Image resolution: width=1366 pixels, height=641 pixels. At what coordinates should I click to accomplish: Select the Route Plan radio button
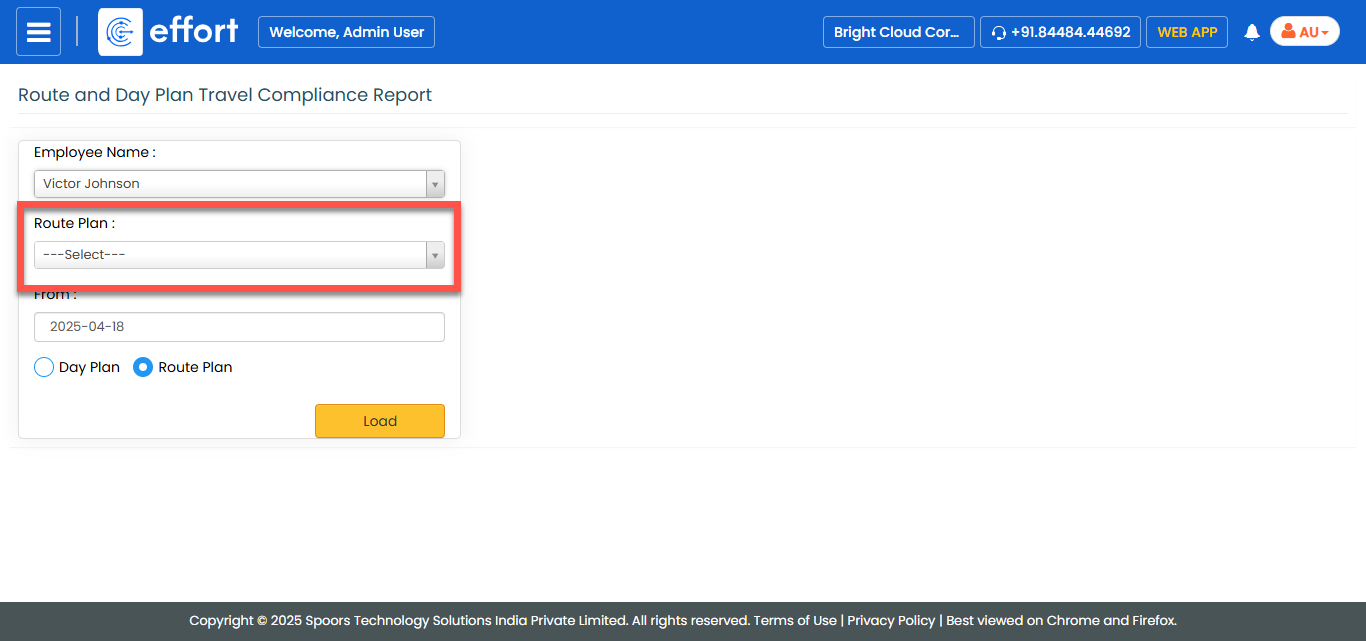point(143,367)
